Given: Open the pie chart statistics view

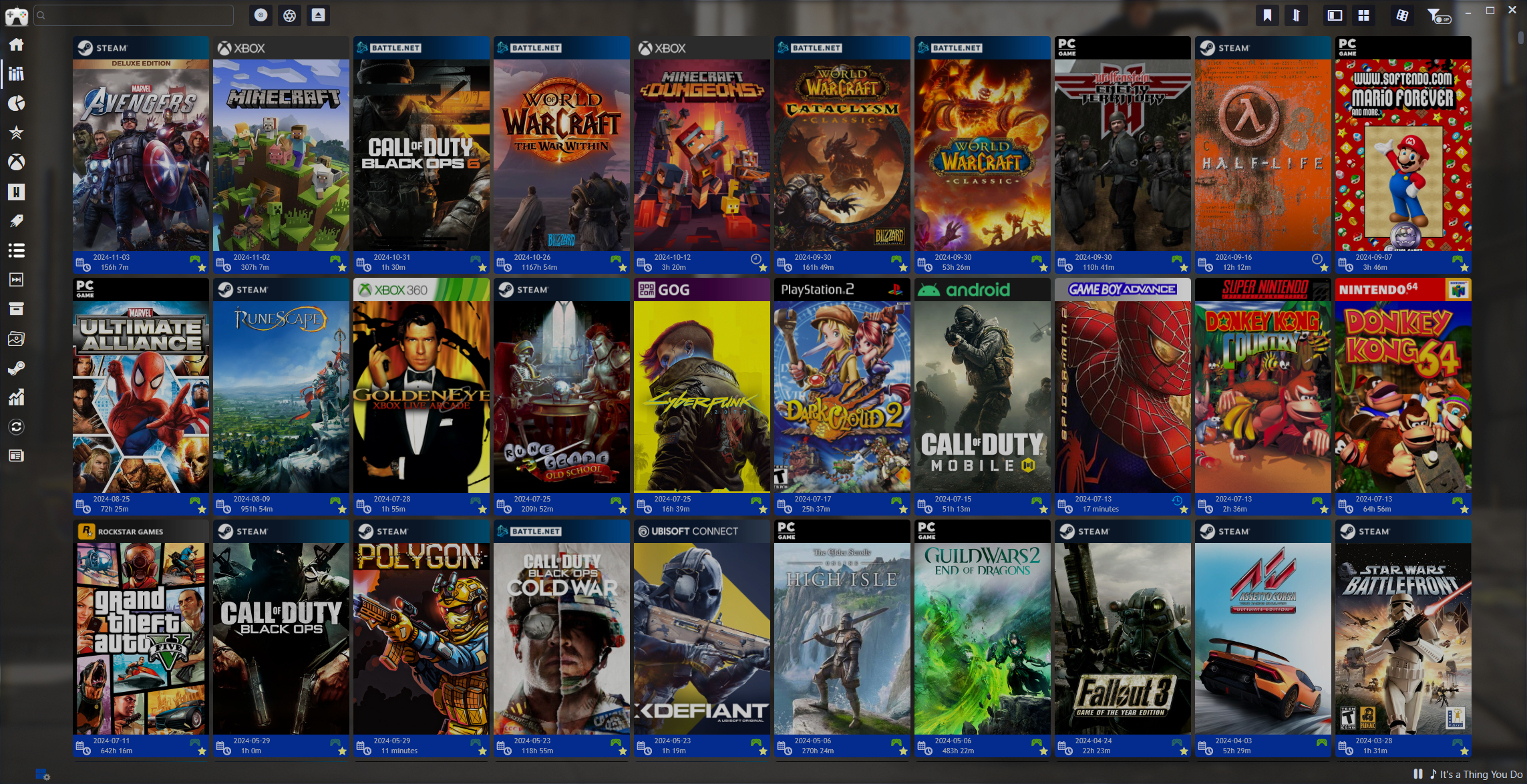Looking at the screenshot, I should coord(16,104).
